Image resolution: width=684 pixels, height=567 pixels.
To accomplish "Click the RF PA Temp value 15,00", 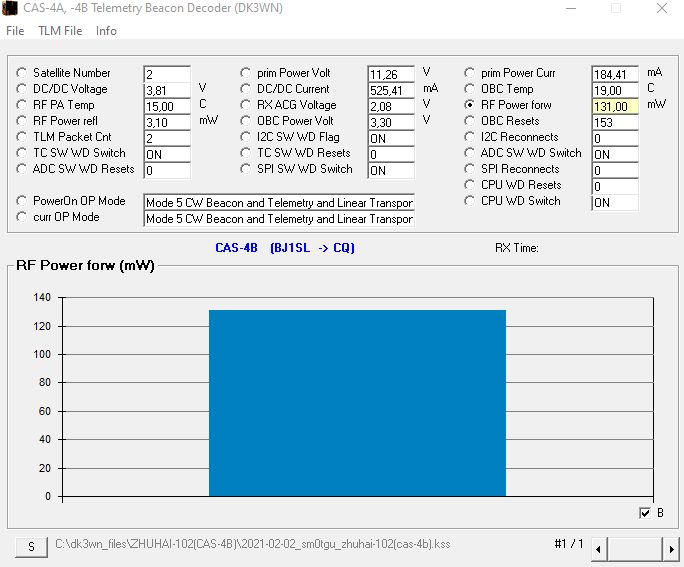I will point(167,106).
